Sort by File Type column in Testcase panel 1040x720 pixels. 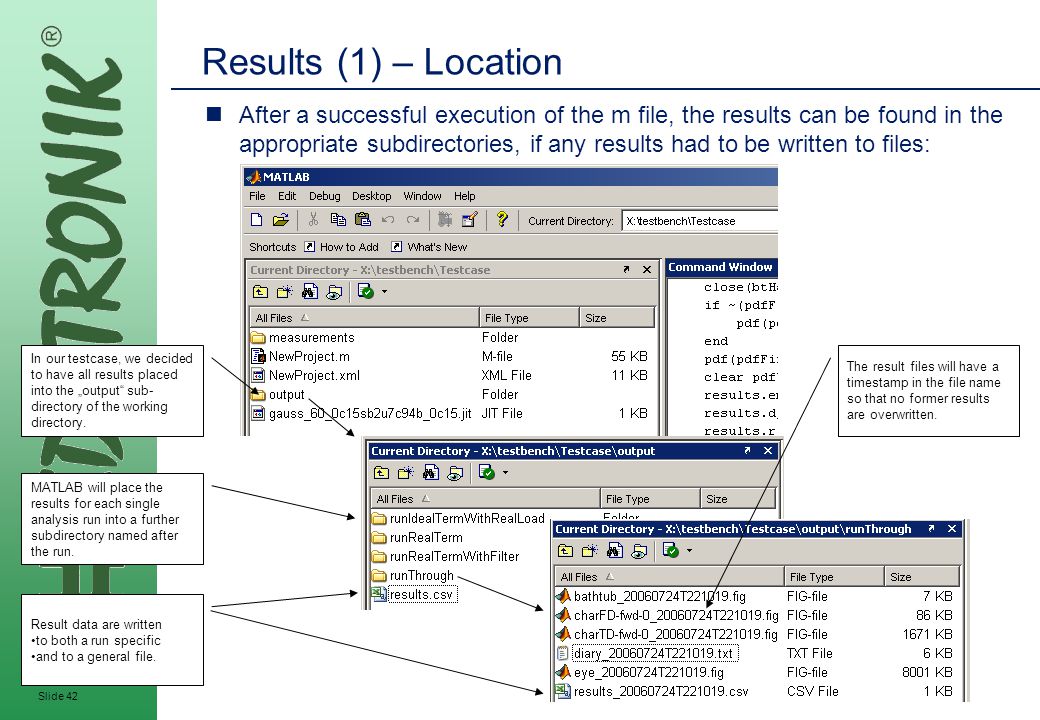529,318
